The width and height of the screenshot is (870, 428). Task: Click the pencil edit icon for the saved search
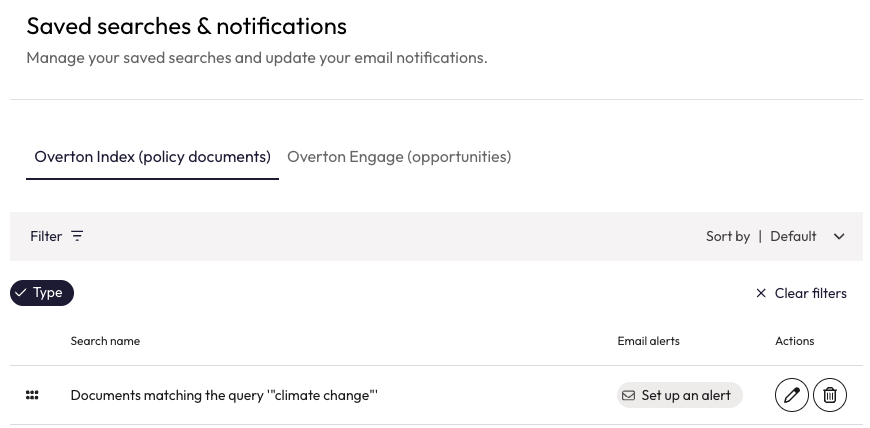click(792, 395)
